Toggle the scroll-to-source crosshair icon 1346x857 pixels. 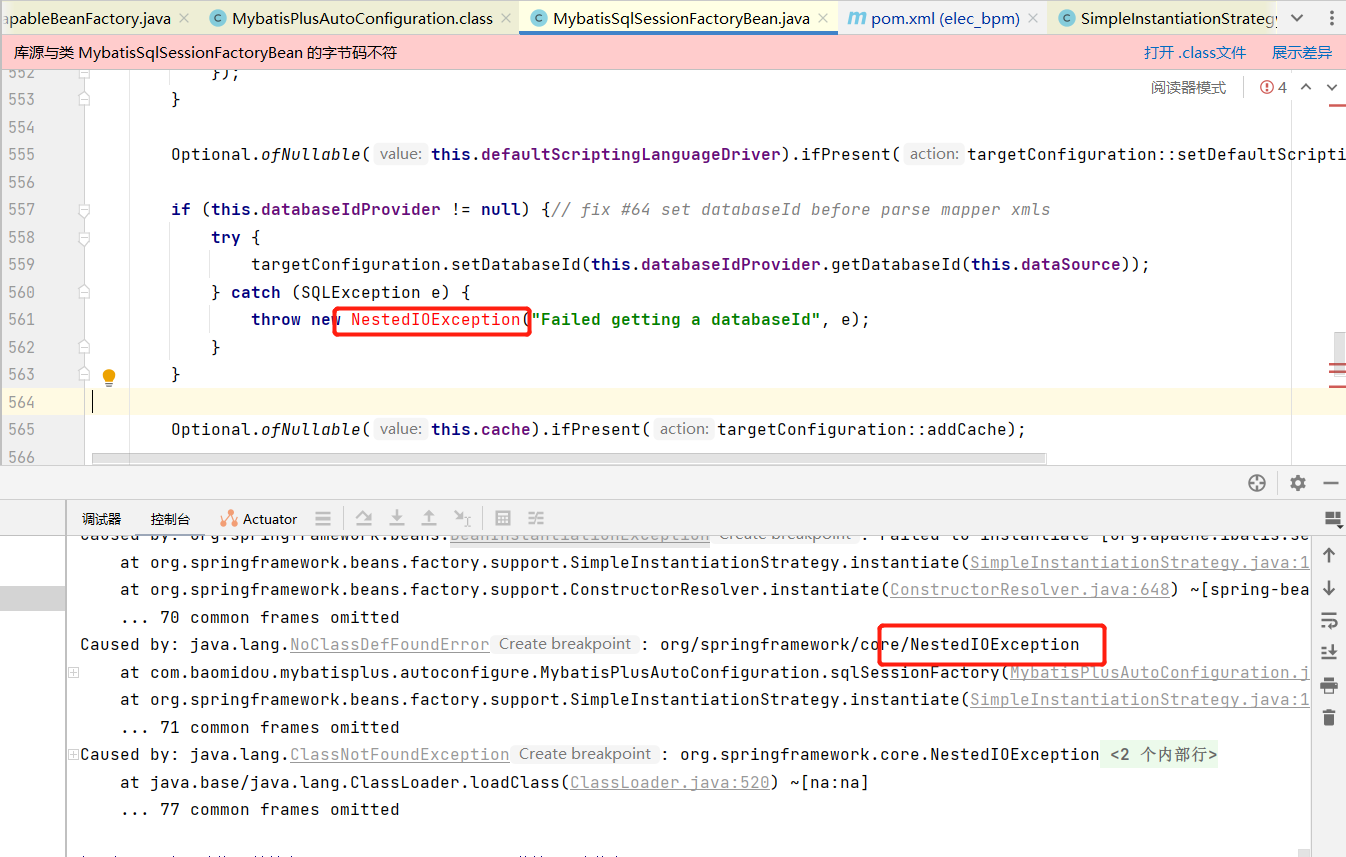click(1257, 482)
